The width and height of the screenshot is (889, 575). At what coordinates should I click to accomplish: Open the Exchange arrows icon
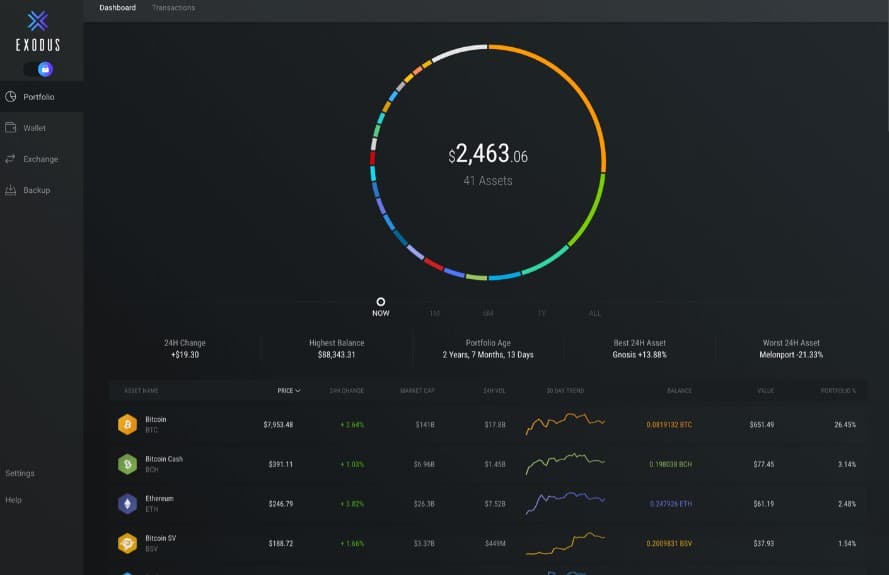pos(10,159)
